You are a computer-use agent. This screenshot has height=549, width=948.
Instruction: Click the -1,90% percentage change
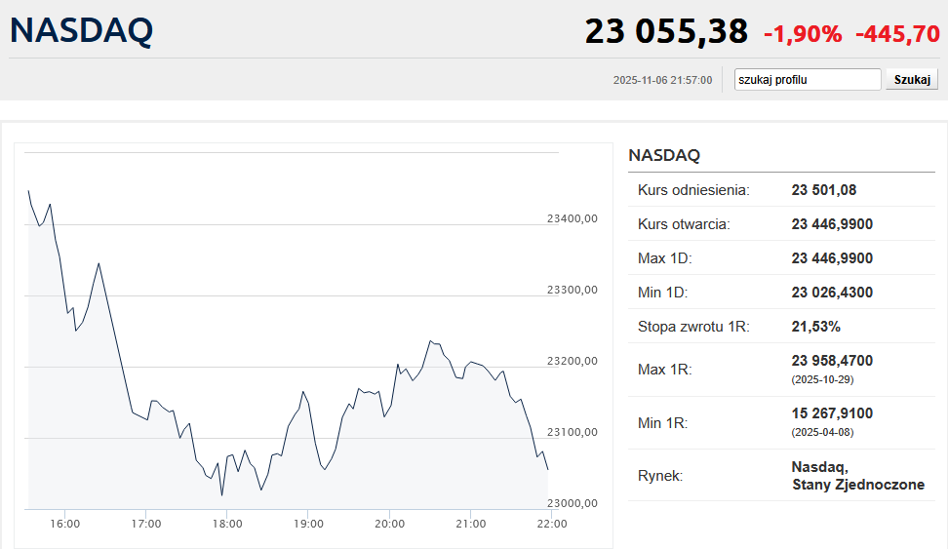point(803,34)
